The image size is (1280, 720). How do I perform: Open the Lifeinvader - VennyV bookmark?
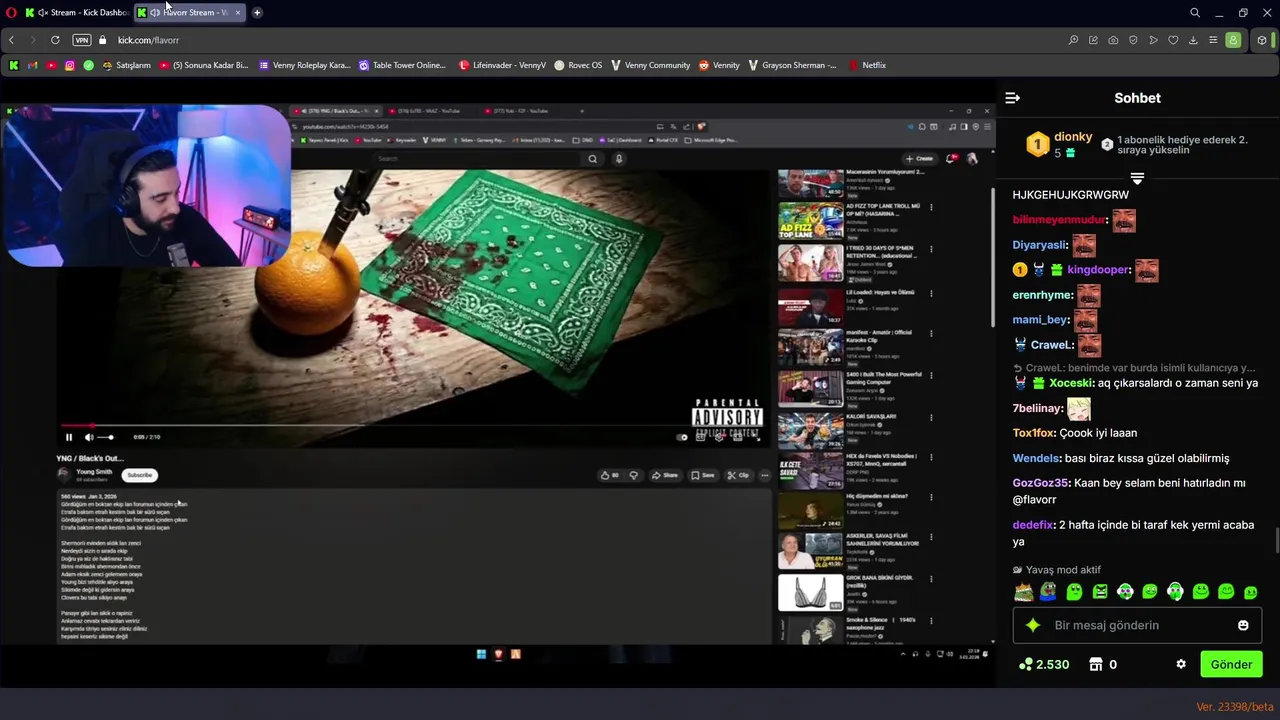[502, 65]
